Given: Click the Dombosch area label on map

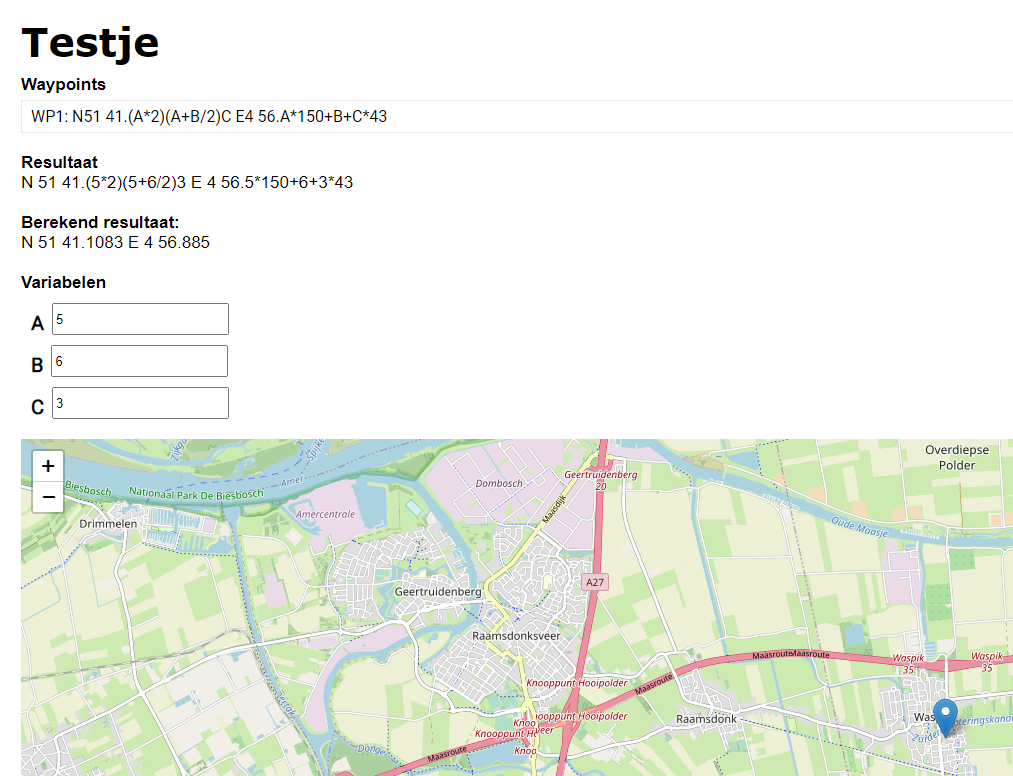Looking at the screenshot, I should tap(499, 483).
